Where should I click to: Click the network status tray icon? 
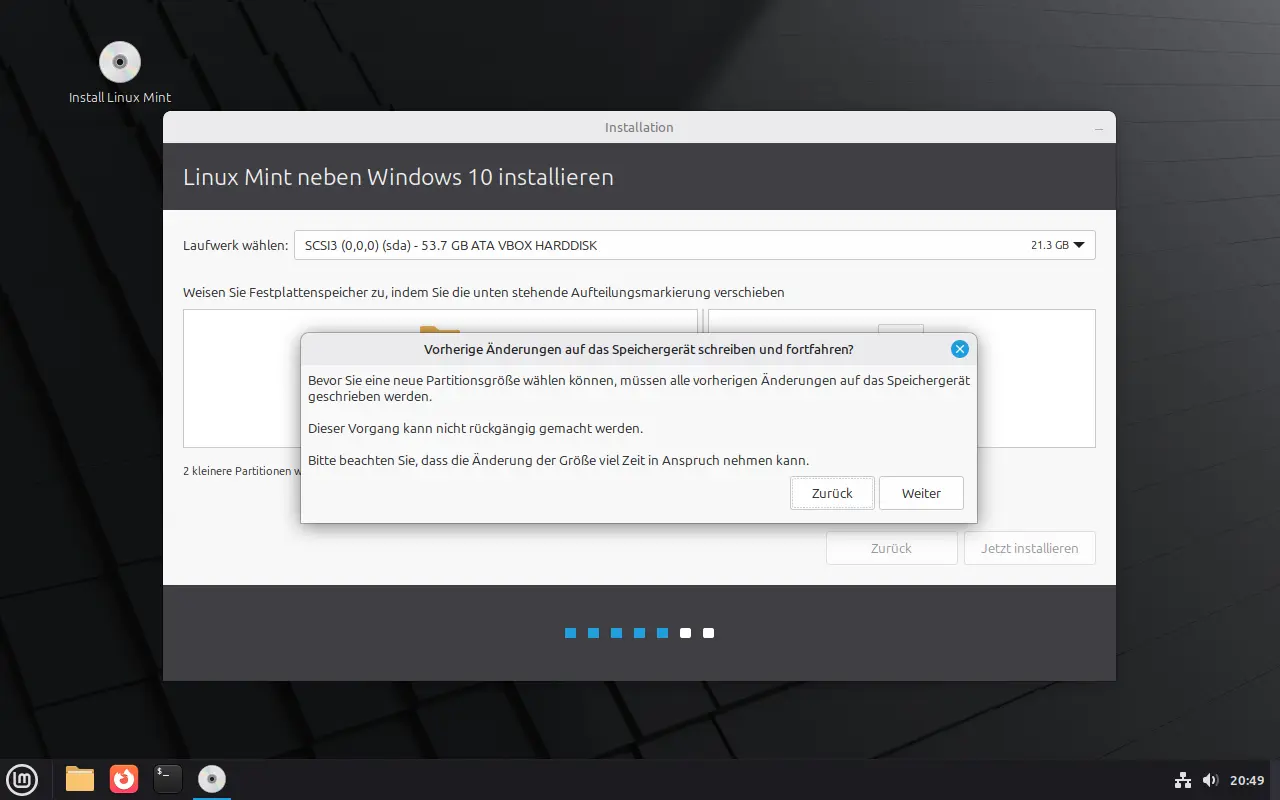tap(1182, 779)
